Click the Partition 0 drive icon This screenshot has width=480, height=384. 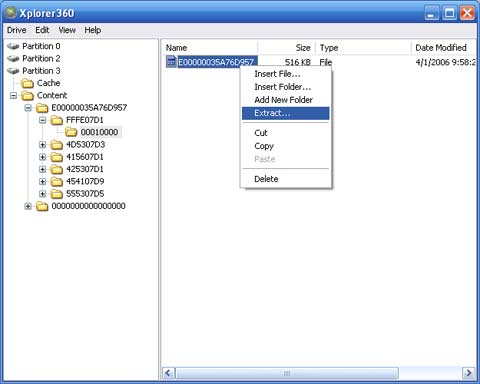point(13,46)
